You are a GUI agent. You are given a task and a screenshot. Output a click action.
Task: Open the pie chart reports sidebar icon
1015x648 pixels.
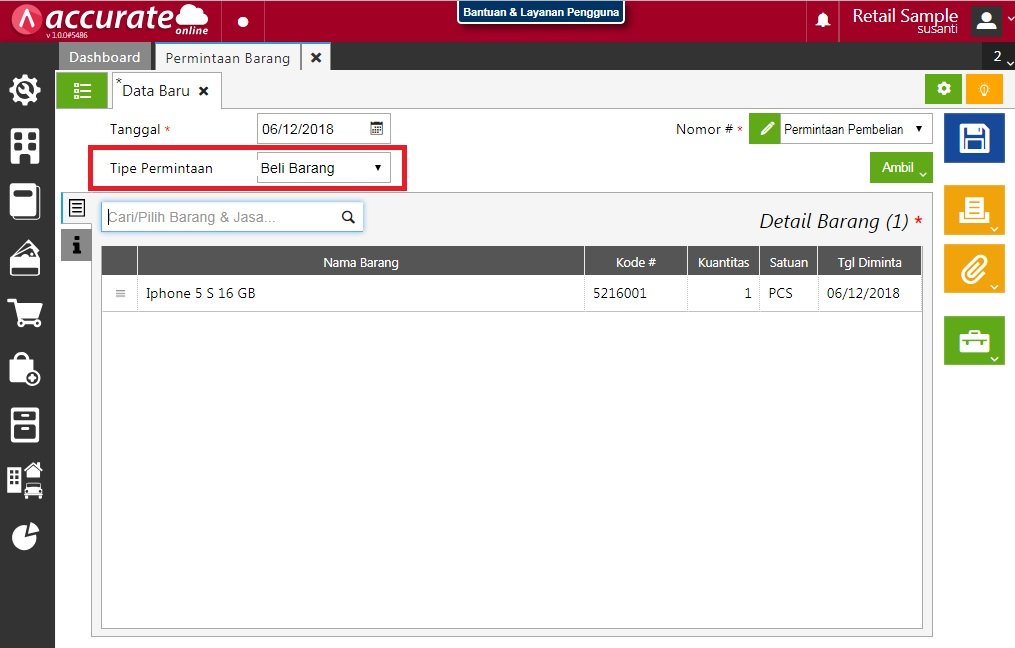25,536
